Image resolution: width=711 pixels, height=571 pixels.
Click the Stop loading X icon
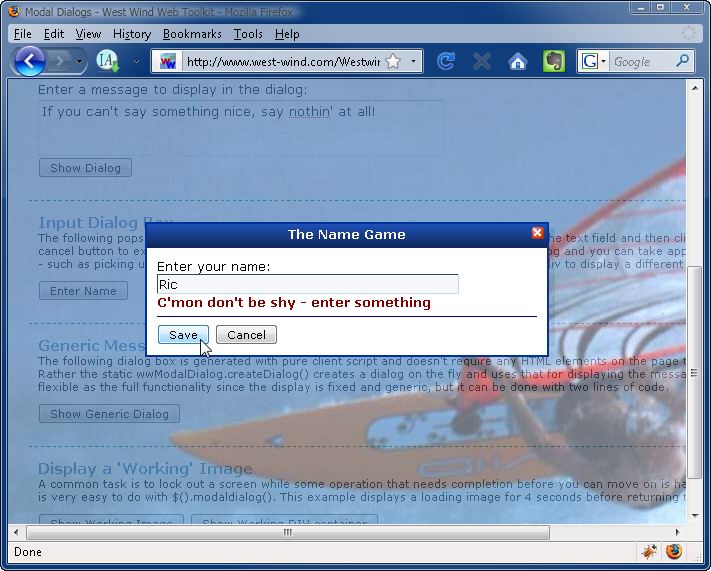tap(482, 62)
